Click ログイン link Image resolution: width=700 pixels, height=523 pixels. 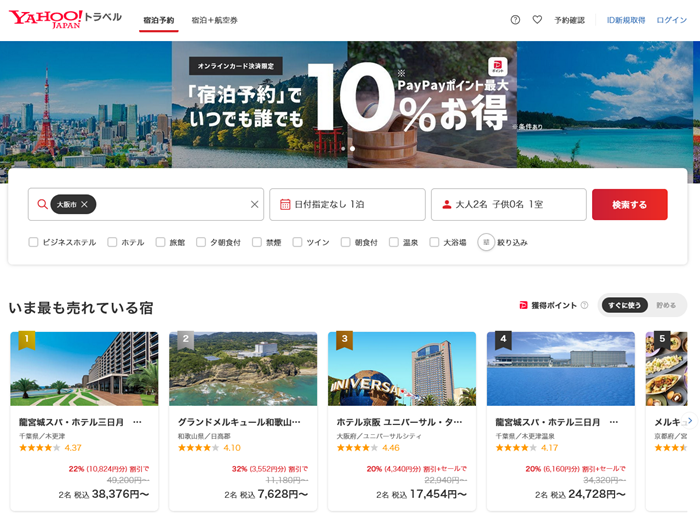coord(671,20)
